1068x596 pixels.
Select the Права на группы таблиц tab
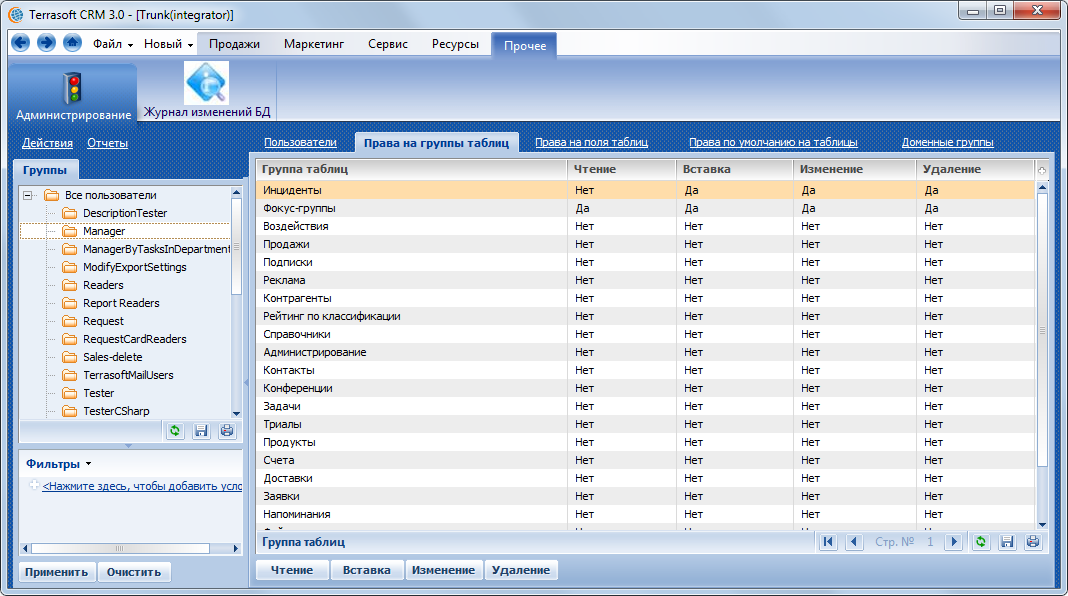437,143
